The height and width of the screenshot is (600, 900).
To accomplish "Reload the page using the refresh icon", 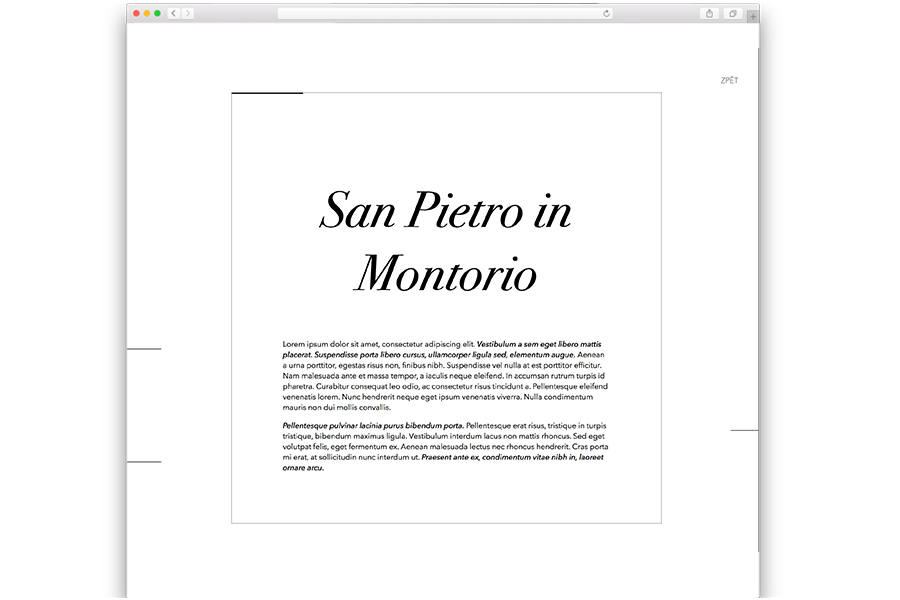I will tap(606, 13).
